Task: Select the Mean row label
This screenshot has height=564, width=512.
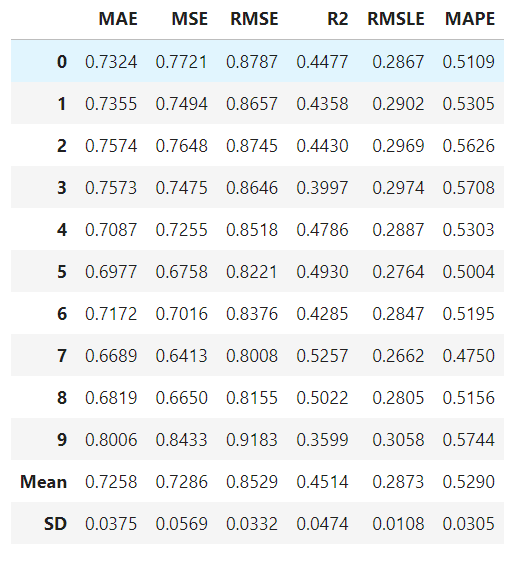Action: tap(44, 482)
